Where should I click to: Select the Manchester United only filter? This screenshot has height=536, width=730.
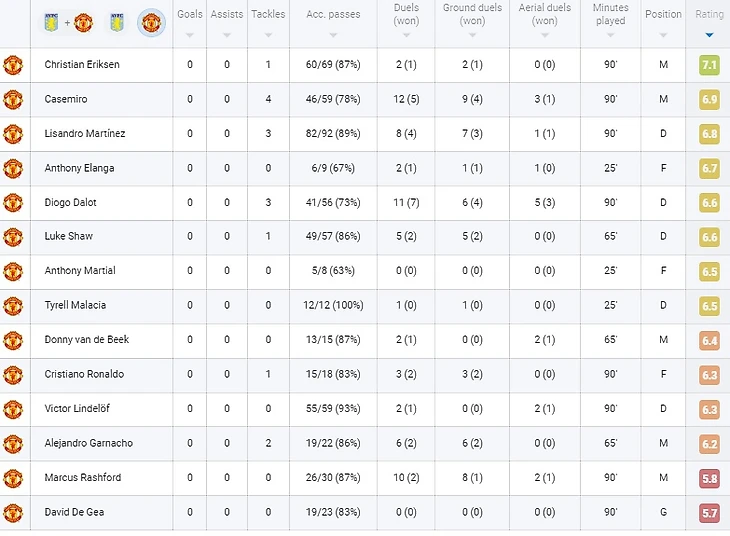click(x=151, y=22)
